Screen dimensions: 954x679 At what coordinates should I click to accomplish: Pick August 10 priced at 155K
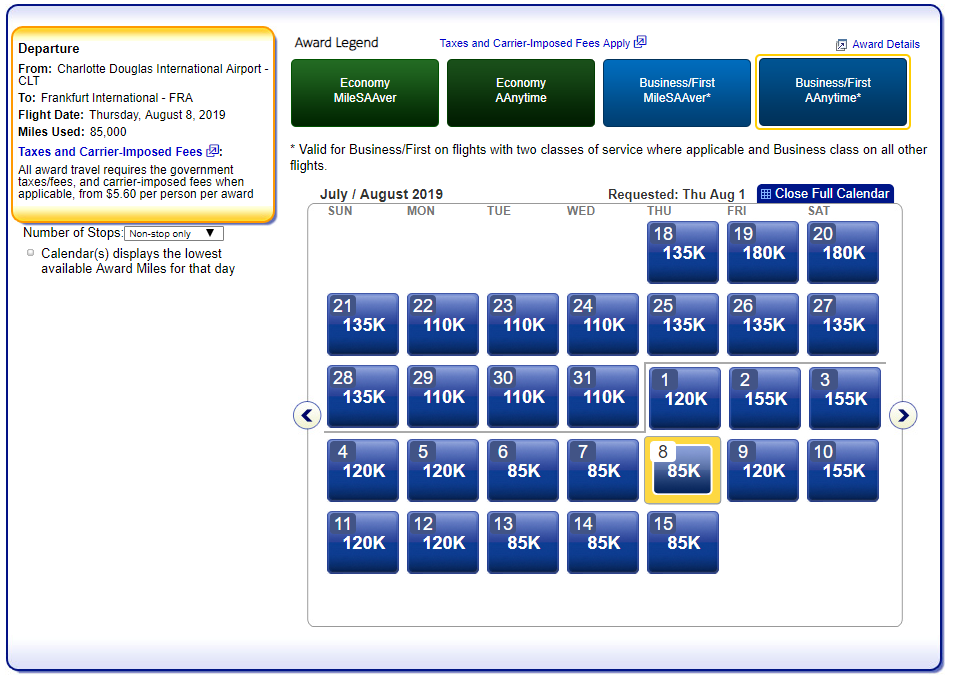843,470
